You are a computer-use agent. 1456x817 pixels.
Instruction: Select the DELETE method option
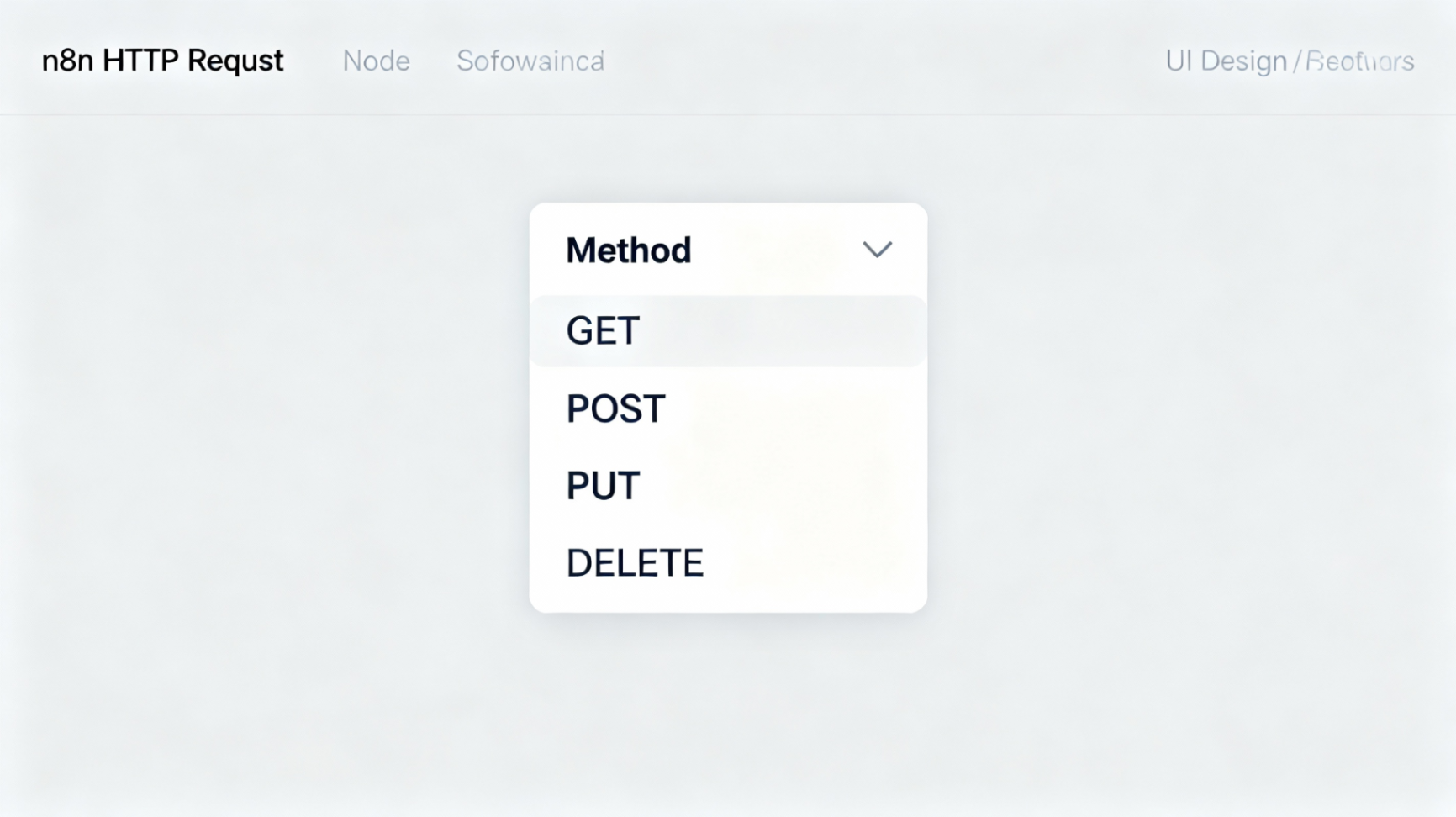coord(635,563)
